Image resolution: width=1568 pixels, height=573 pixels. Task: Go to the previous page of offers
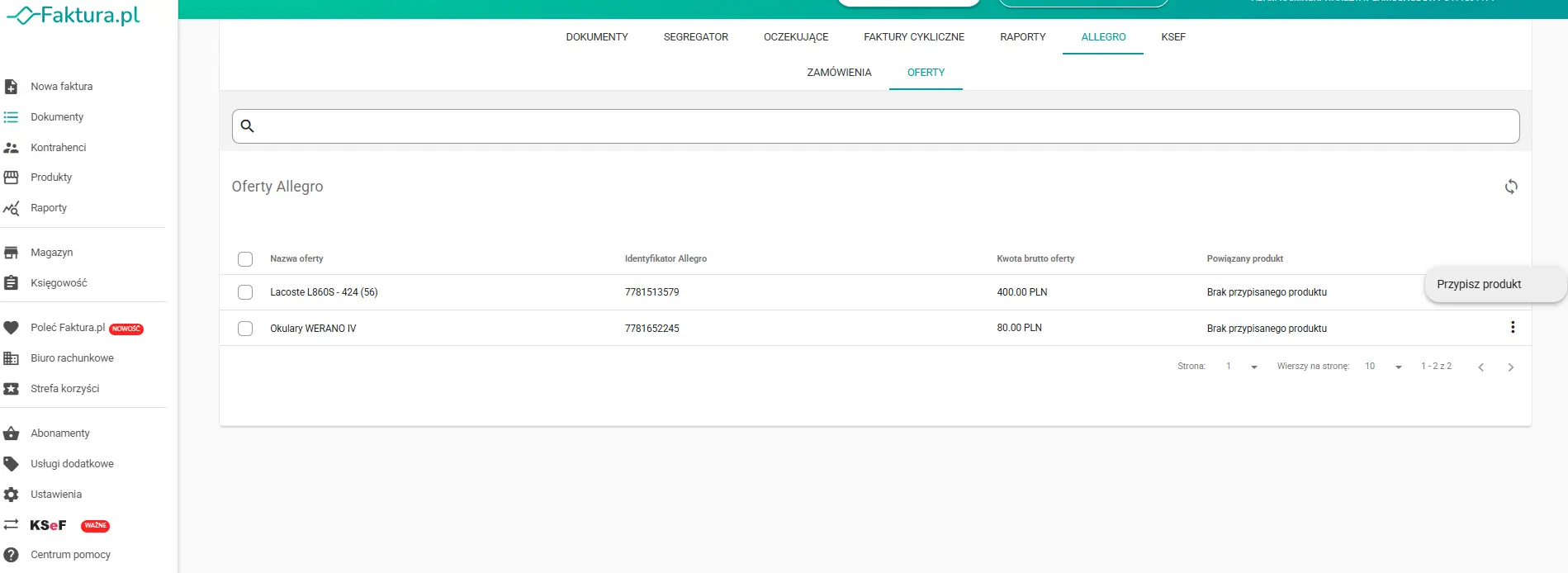[1481, 367]
